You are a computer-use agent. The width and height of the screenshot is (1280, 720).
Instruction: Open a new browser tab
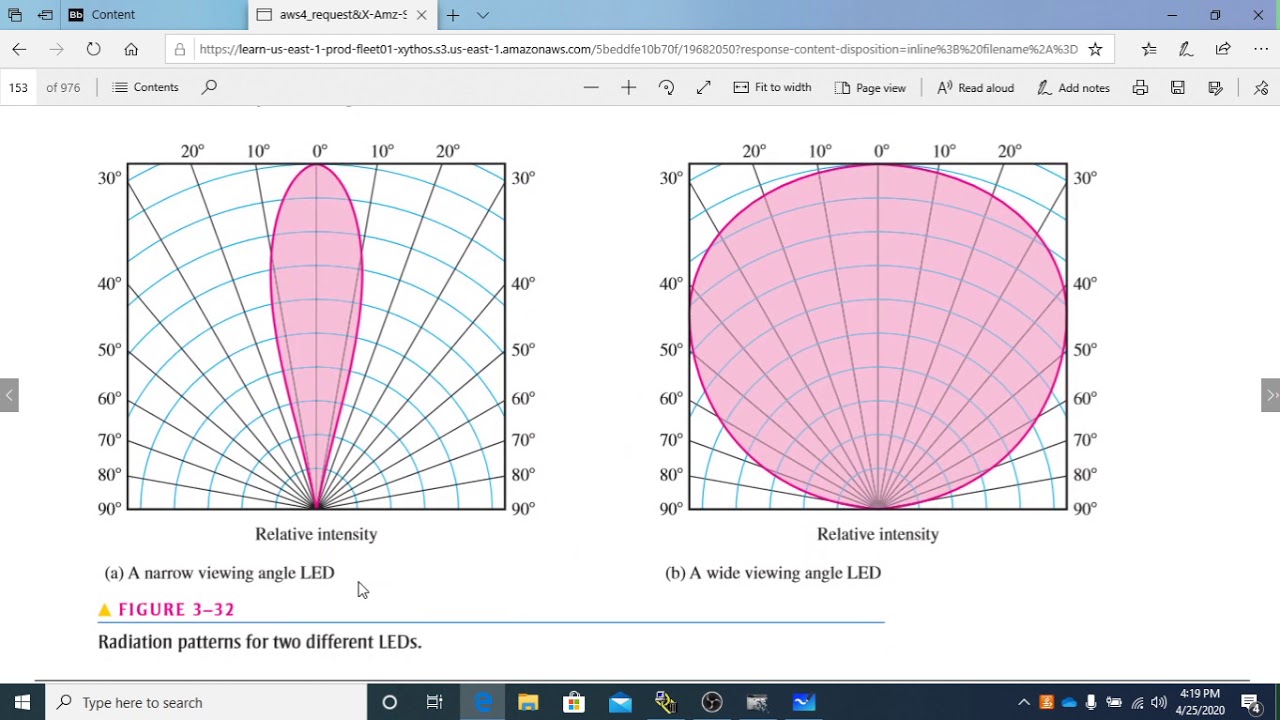click(453, 15)
